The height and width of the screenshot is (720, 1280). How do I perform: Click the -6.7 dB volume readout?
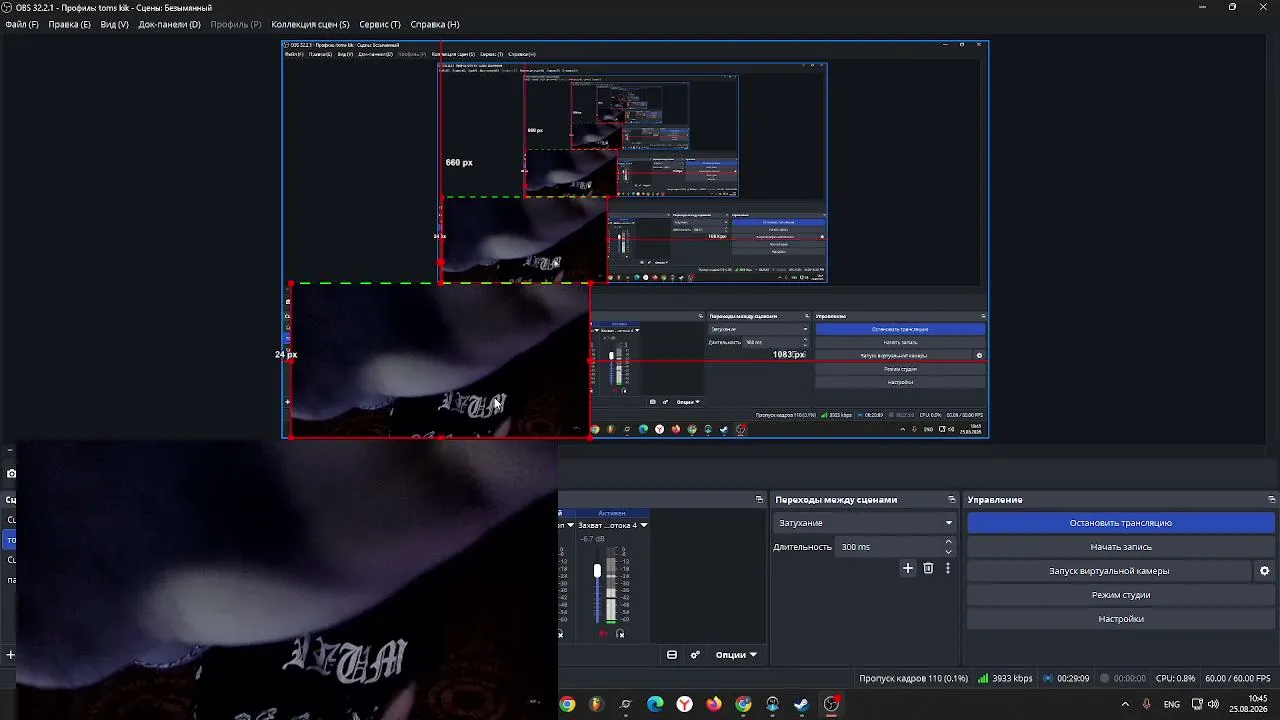pos(593,539)
